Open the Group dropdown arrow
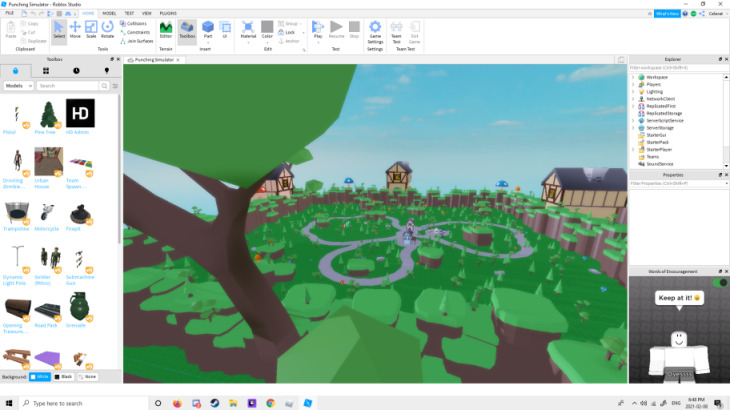730x410 pixels. (x=301, y=24)
